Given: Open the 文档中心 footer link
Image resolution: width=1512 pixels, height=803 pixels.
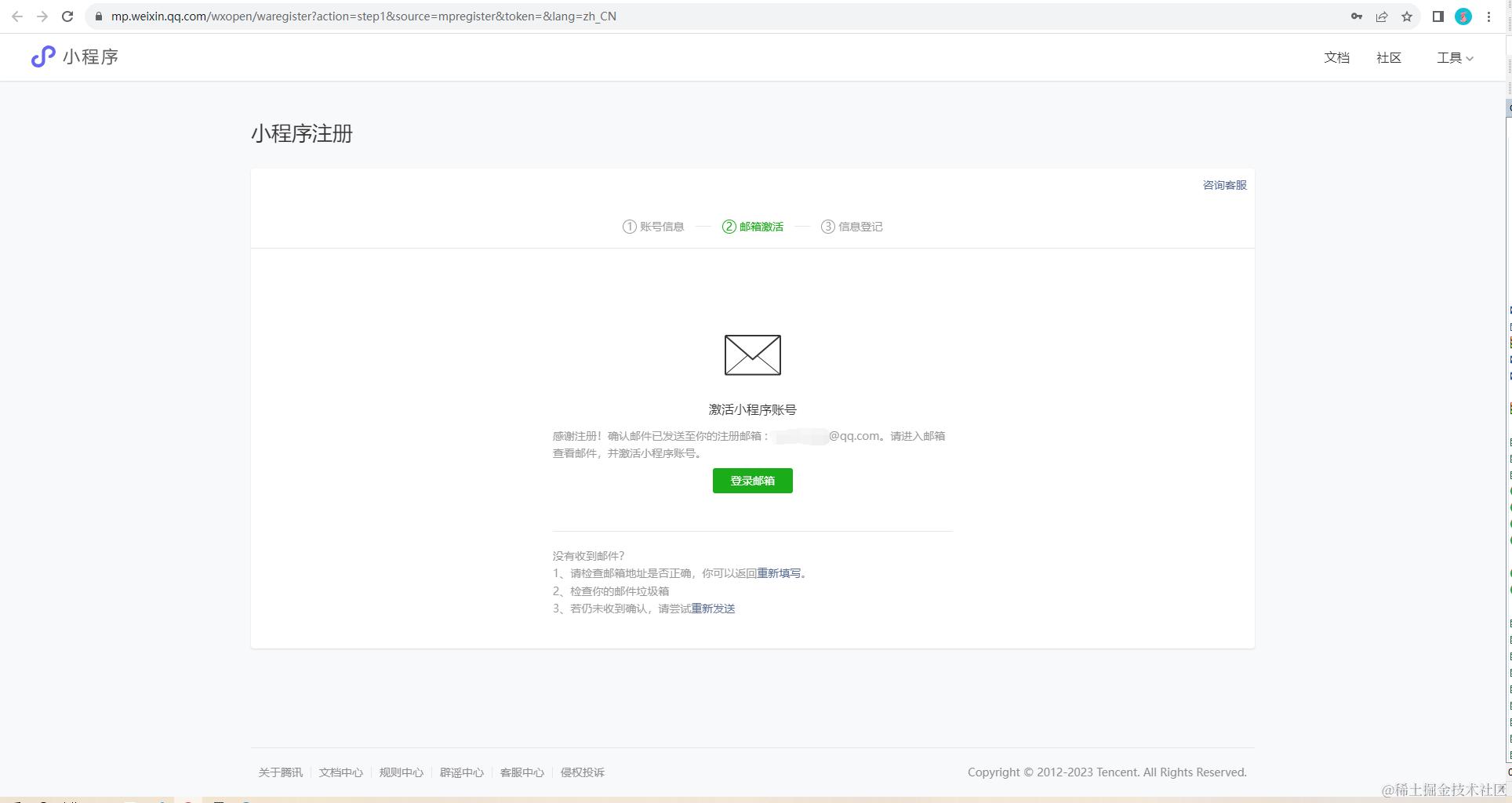Looking at the screenshot, I should point(341,772).
